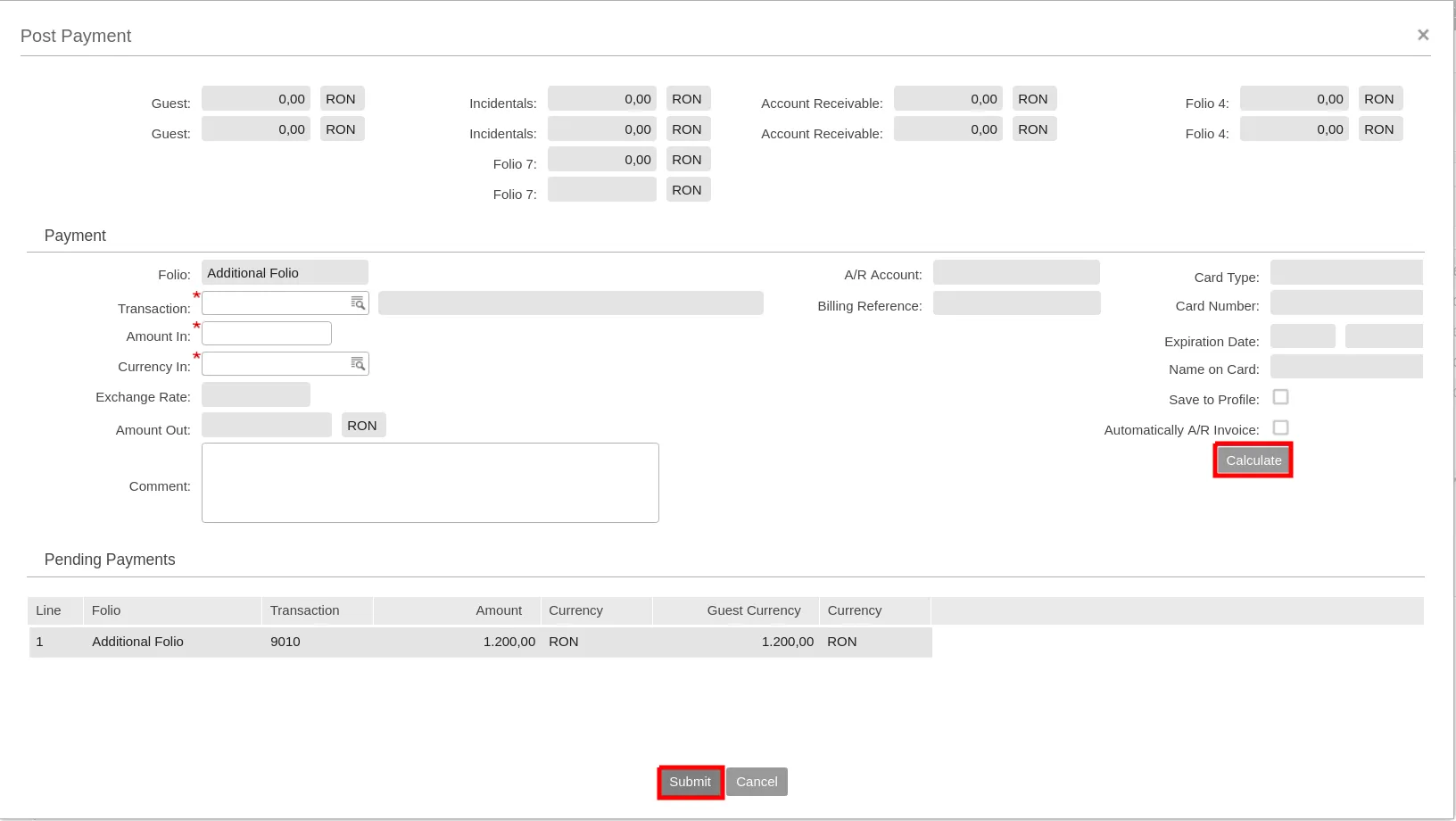
Task: Sort by the Amount column header
Action: pyautogui.click(x=457, y=610)
